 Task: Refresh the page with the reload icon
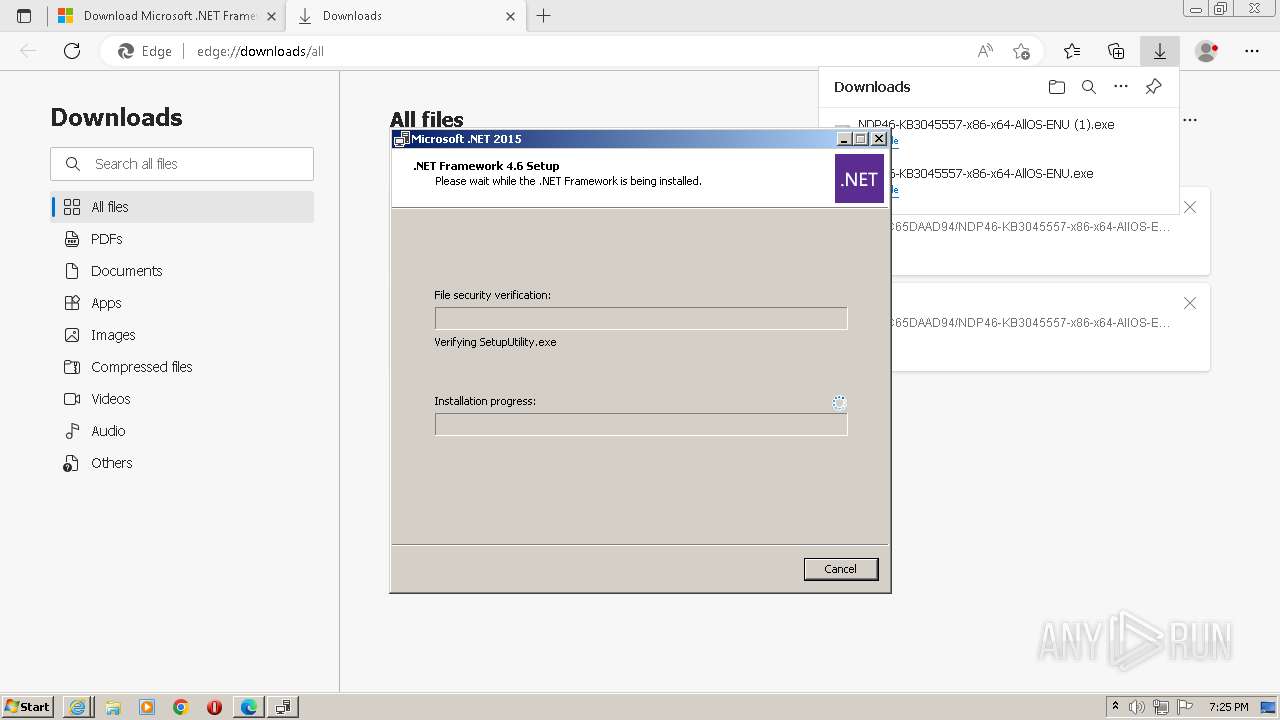(x=72, y=51)
